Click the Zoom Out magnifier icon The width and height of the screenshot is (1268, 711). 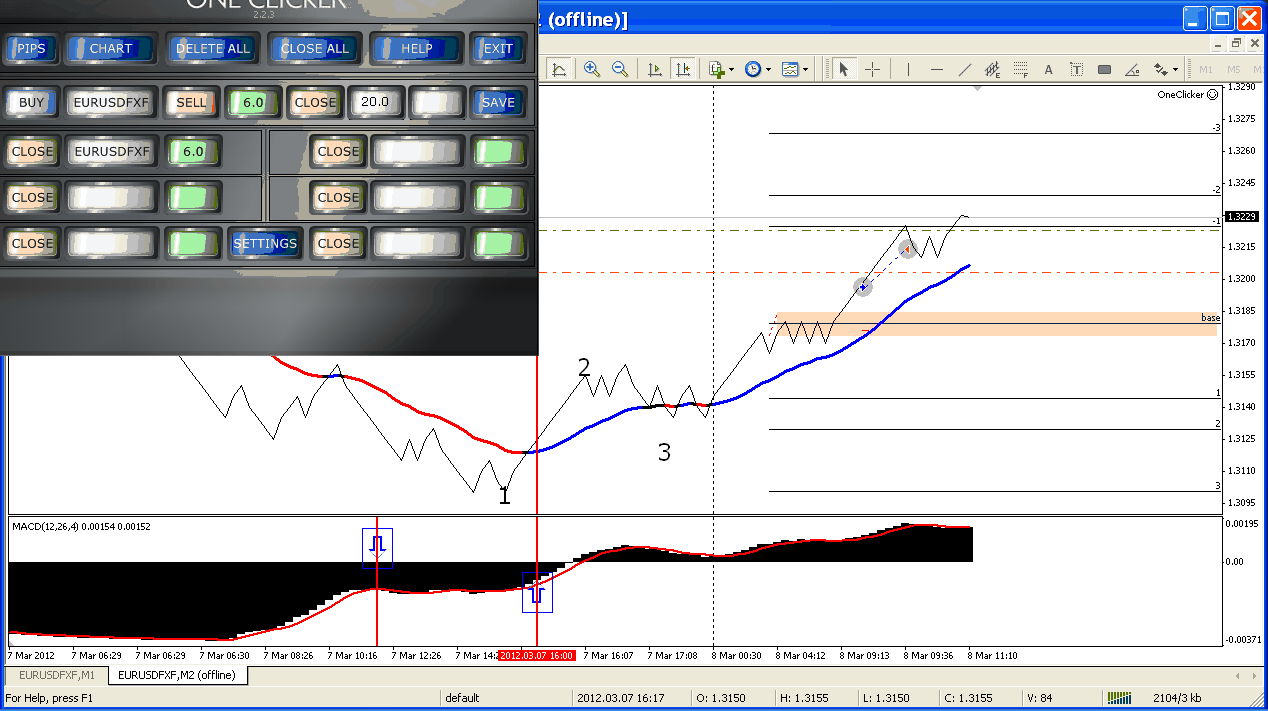[x=619, y=69]
